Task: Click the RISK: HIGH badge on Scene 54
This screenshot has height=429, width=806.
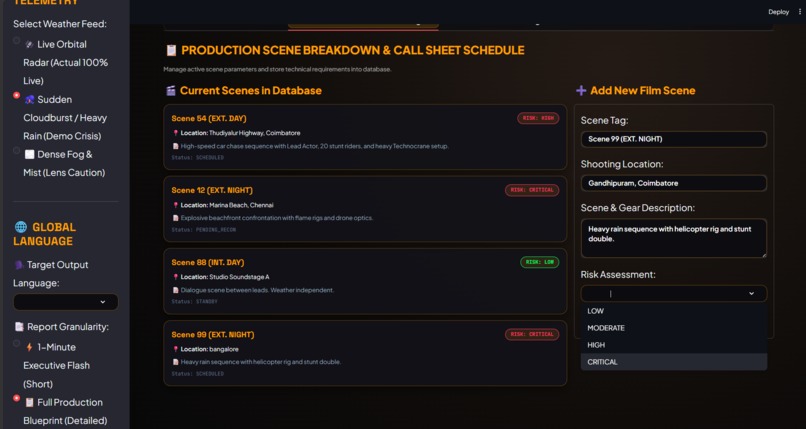Action: pyautogui.click(x=538, y=118)
